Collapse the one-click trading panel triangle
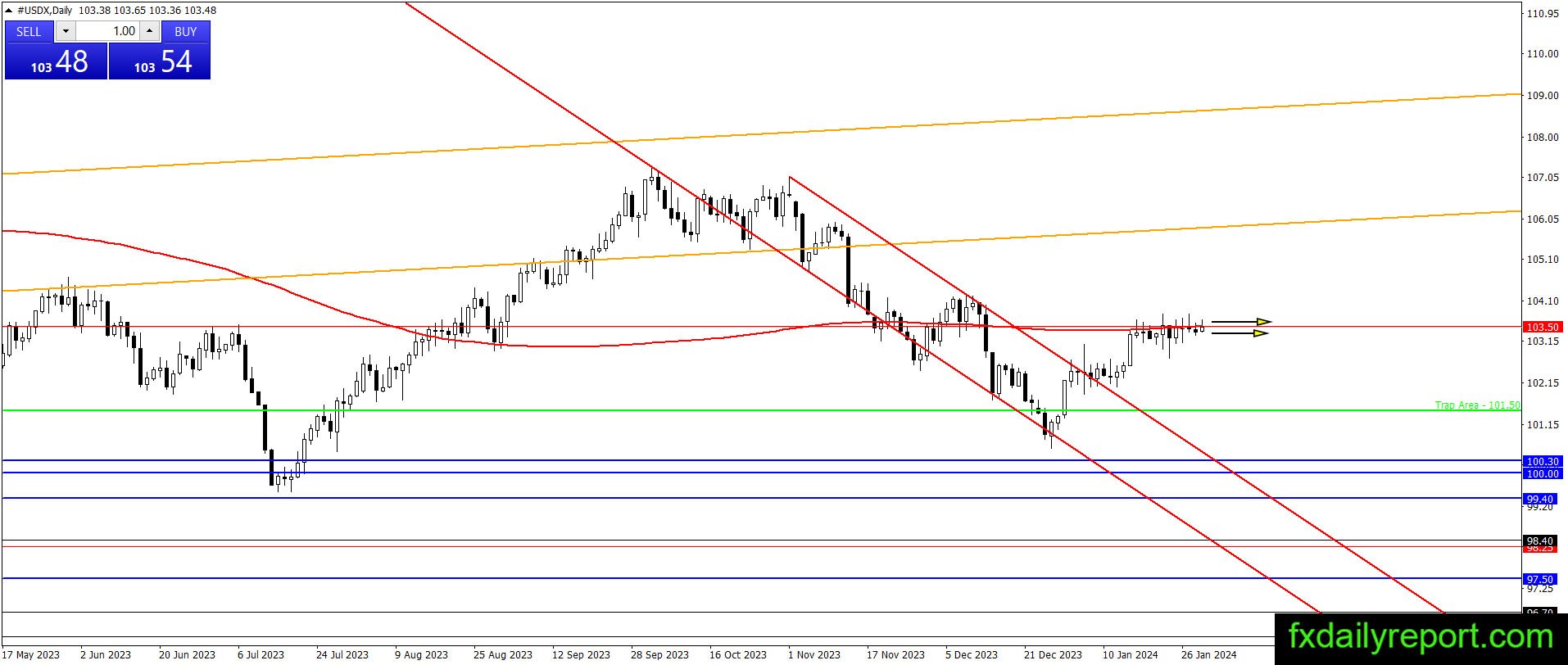Image resolution: width=1568 pixels, height=665 pixels. (x=10, y=11)
